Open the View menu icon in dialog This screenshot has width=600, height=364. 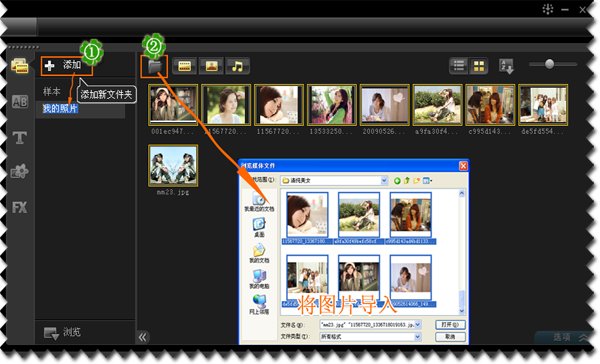coord(427,180)
